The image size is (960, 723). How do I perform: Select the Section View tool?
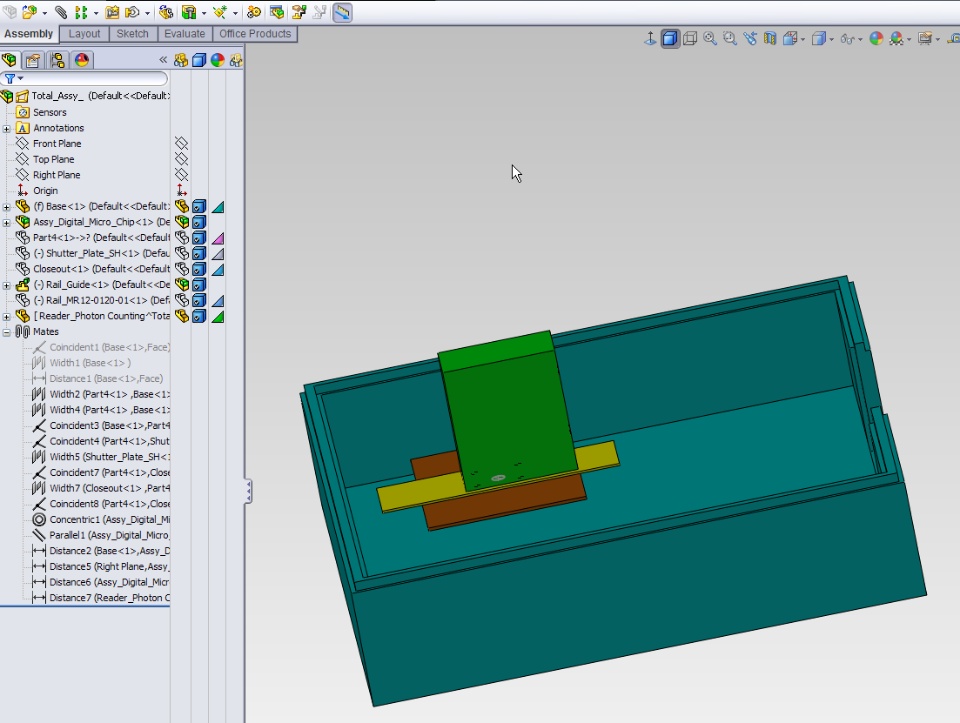[769, 39]
